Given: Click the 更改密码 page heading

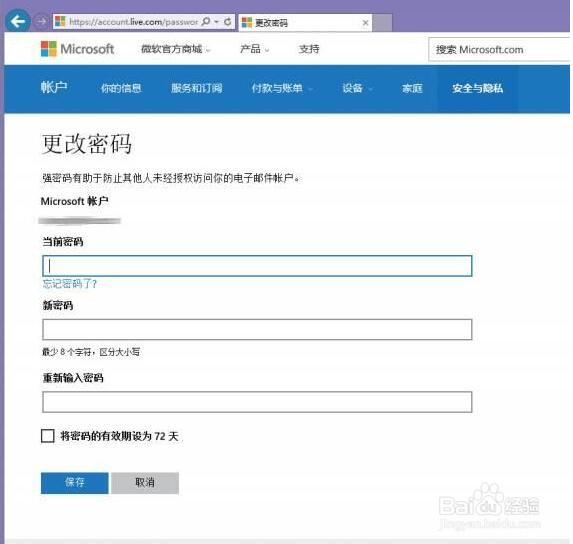Looking at the screenshot, I should point(87,144).
